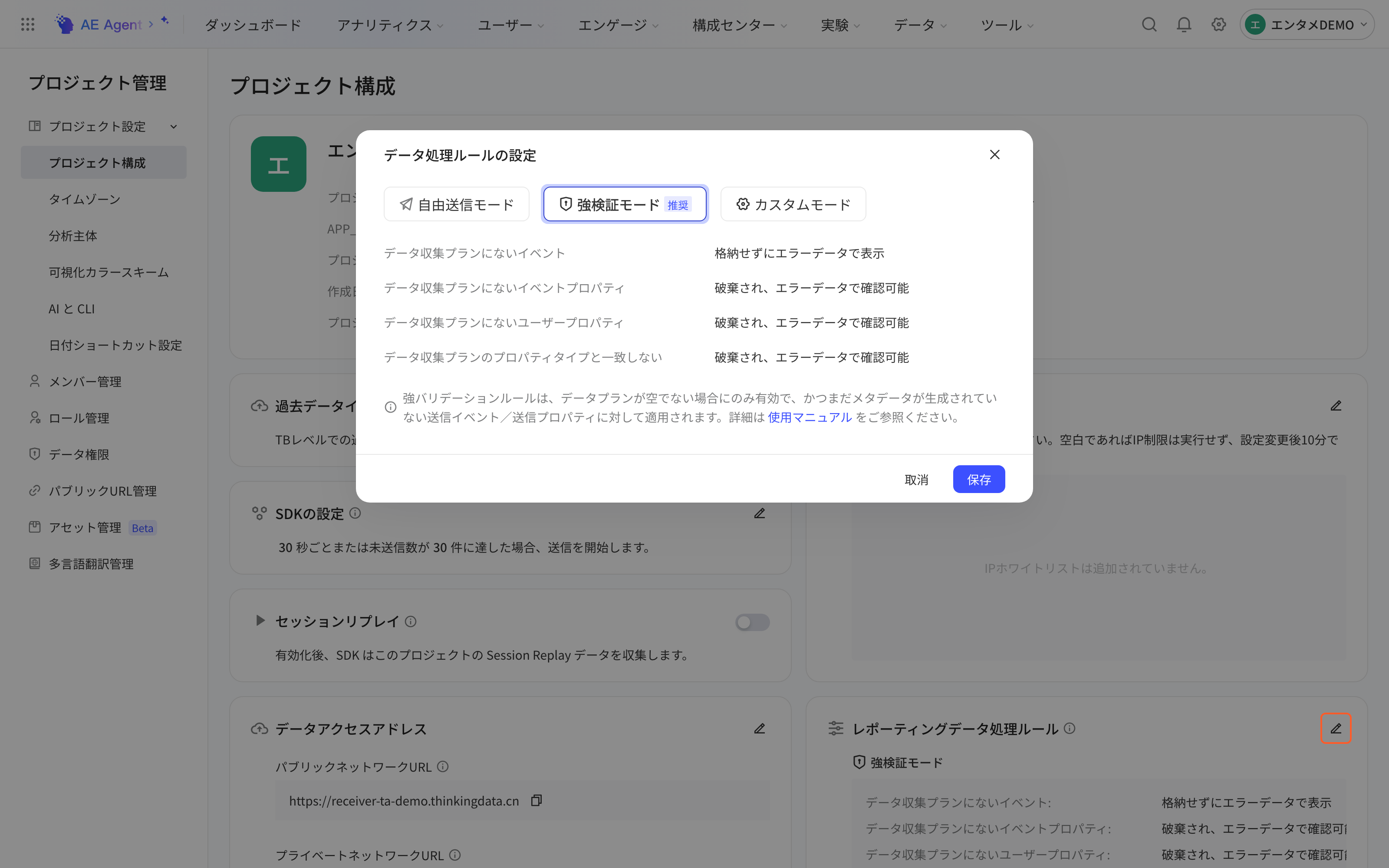Edit the レポーティングデータ処理ルール section
Image resolution: width=1389 pixels, height=868 pixels.
1336,729
